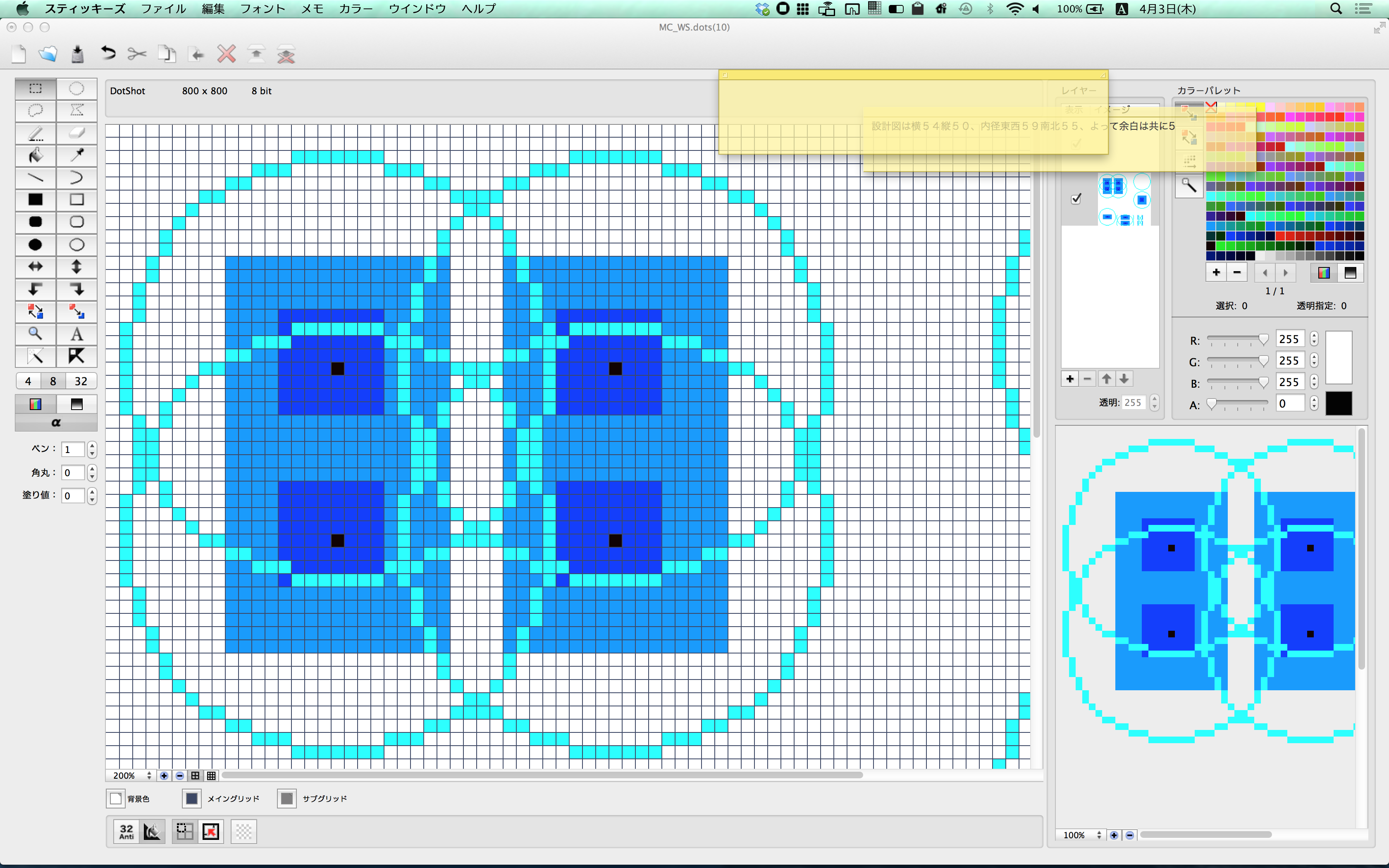
Task: Click the メイングリッド color swatch
Action: (x=192, y=799)
